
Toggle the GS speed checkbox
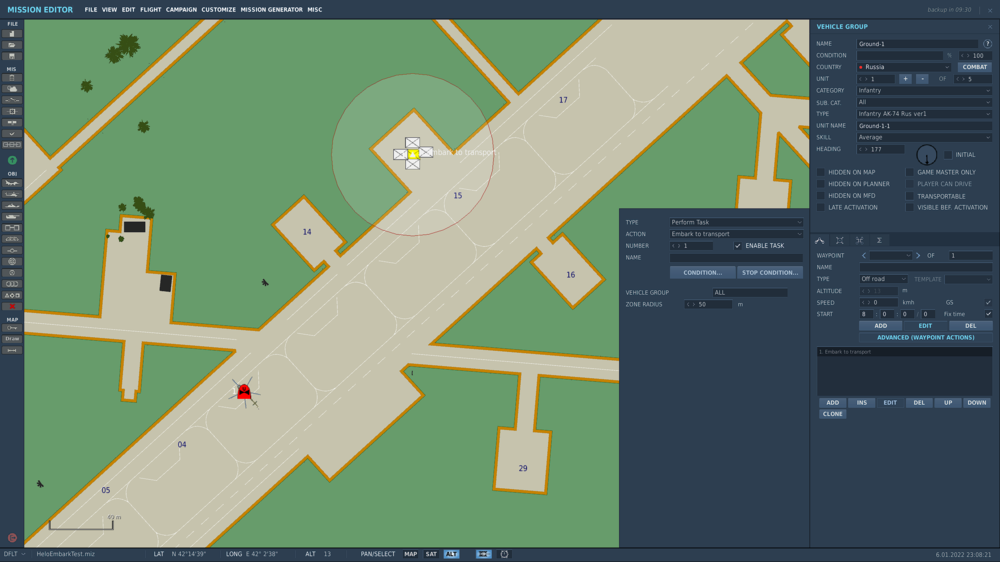[989, 302]
